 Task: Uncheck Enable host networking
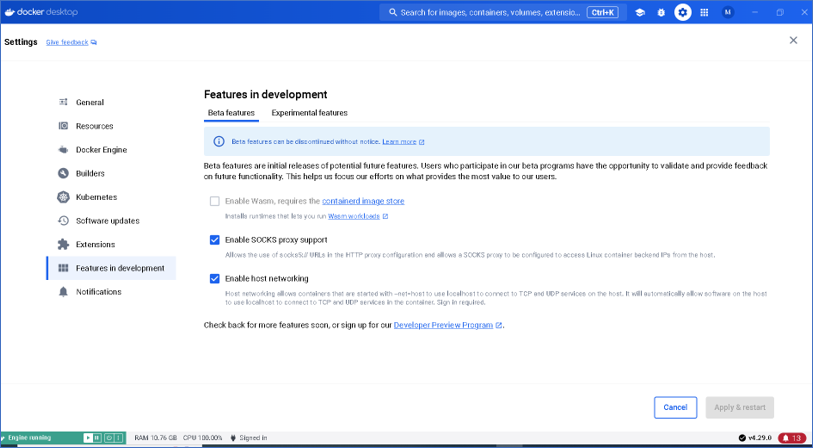pos(215,278)
